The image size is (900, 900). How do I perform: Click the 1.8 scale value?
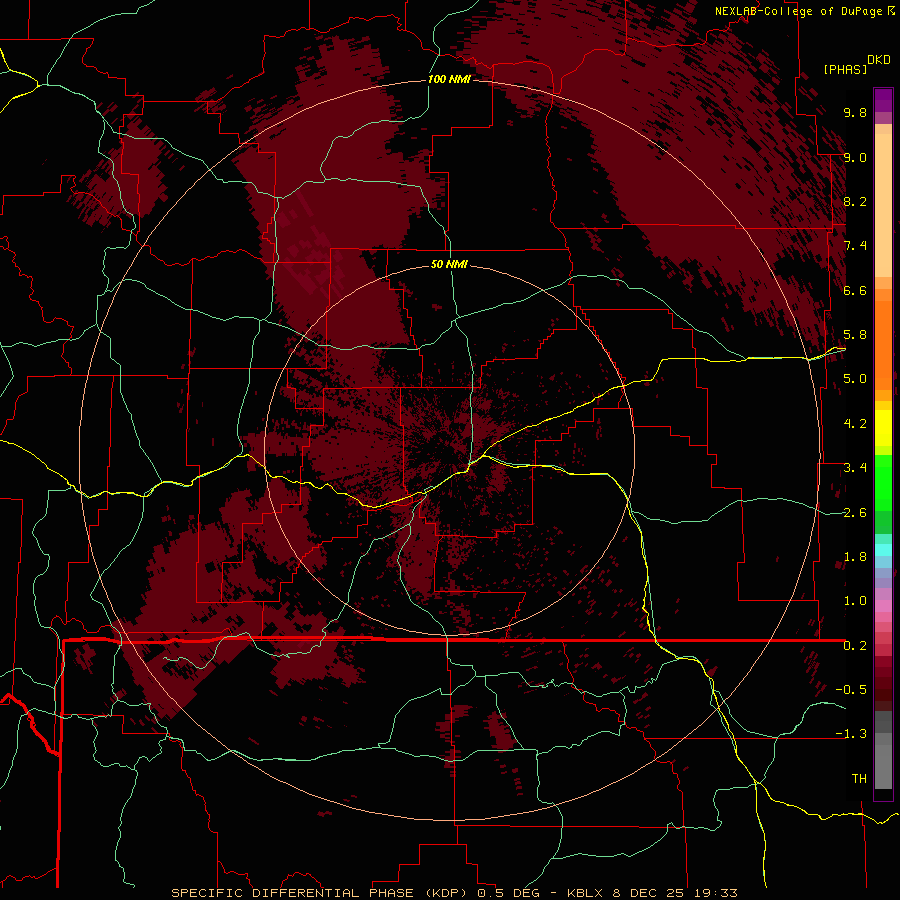click(855, 557)
